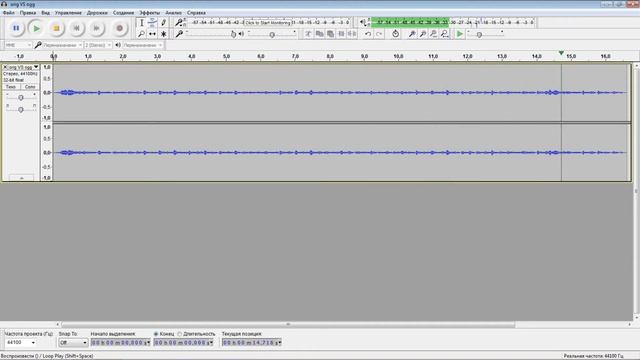Open the playback device dropdown
The height and width of the screenshot is (360, 640).
[142, 45]
